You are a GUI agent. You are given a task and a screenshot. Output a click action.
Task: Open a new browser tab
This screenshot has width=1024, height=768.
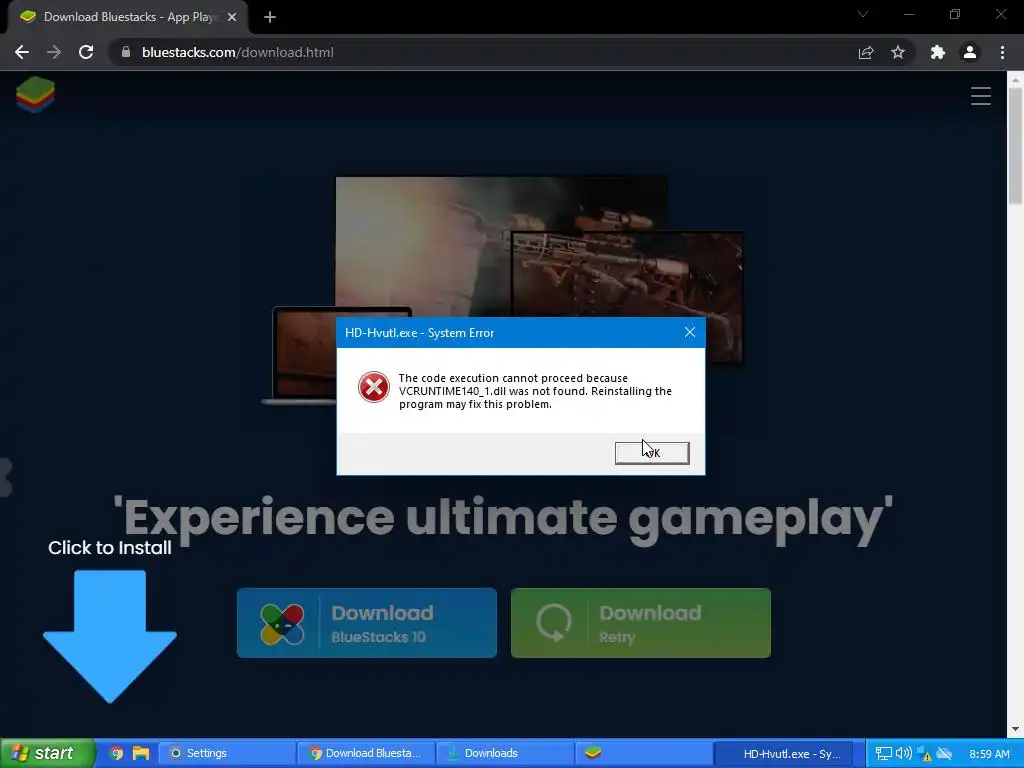(270, 17)
